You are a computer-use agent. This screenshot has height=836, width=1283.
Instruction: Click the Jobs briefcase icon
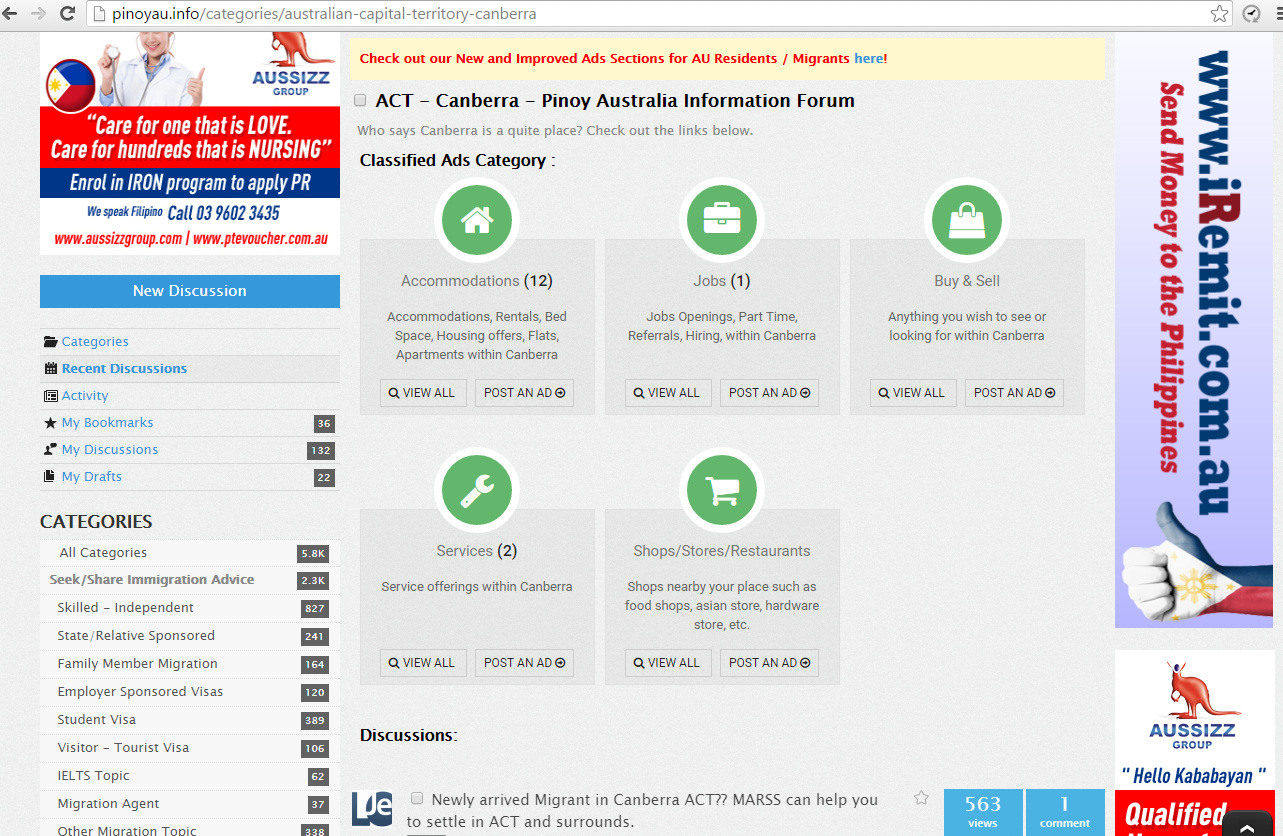[721, 220]
